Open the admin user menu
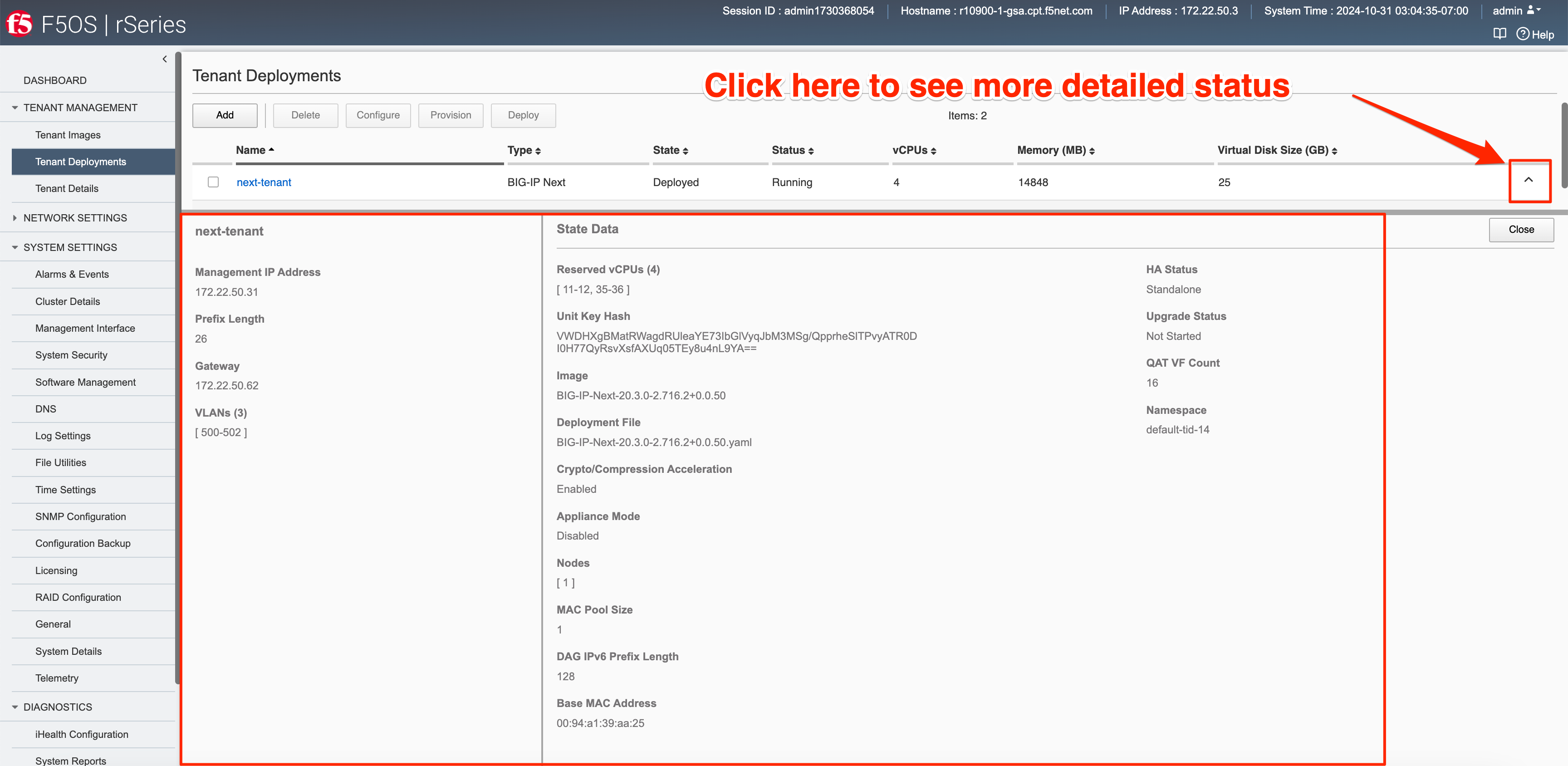 tap(1516, 10)
